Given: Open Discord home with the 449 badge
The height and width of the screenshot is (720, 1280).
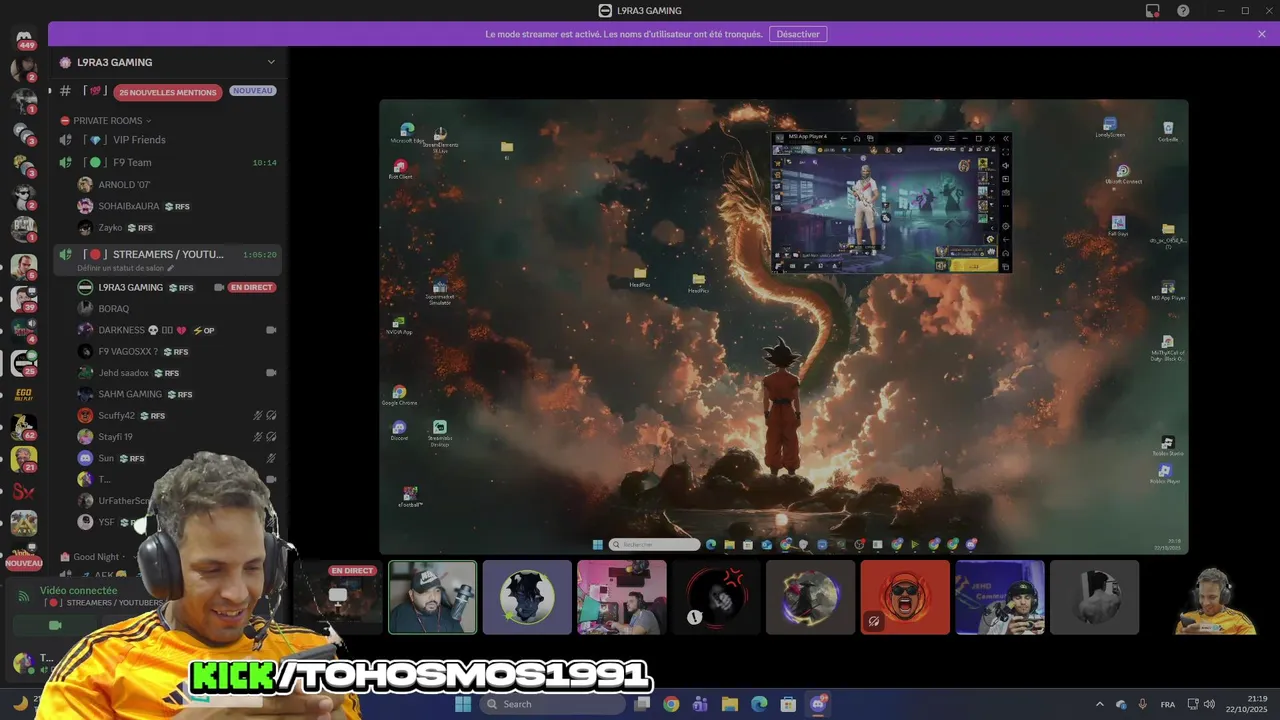Looking at the screenshot, I should pyautogui.click(x=24, y=39).
